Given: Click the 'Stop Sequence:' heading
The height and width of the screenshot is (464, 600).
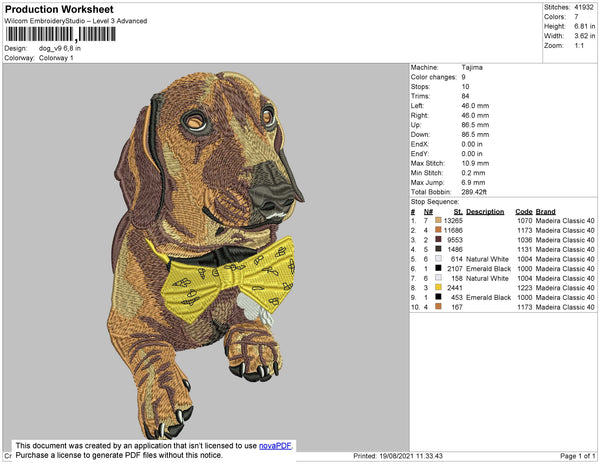Looking at the screenshot, I should point(435,202).
